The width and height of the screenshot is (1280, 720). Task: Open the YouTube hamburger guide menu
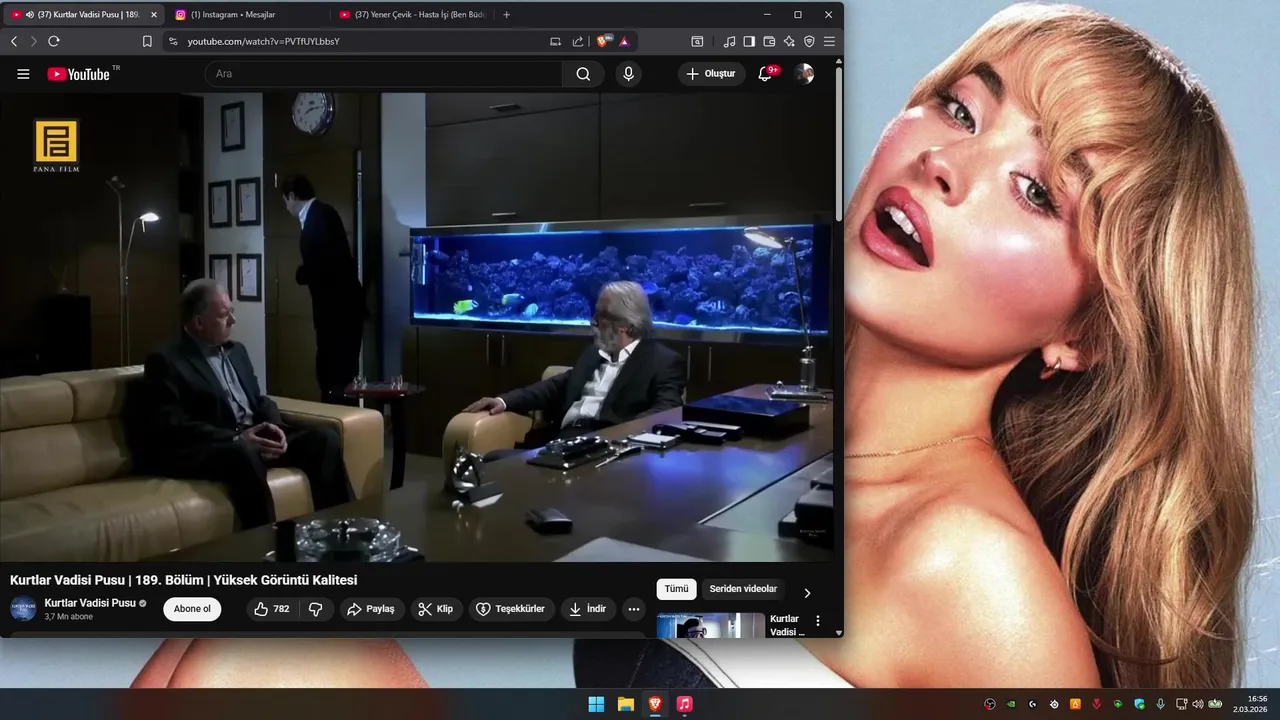(24, 74)
